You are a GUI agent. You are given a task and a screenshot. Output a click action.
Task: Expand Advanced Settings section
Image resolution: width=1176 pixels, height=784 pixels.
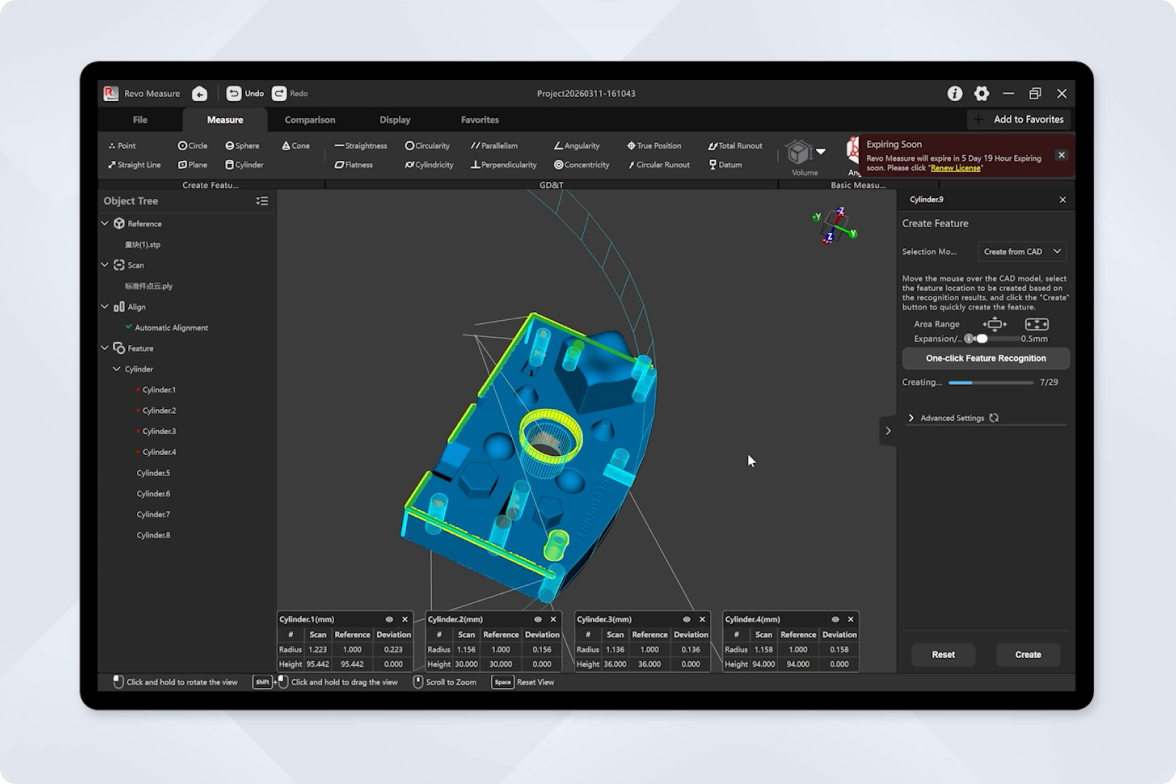(x=911, y=418)
